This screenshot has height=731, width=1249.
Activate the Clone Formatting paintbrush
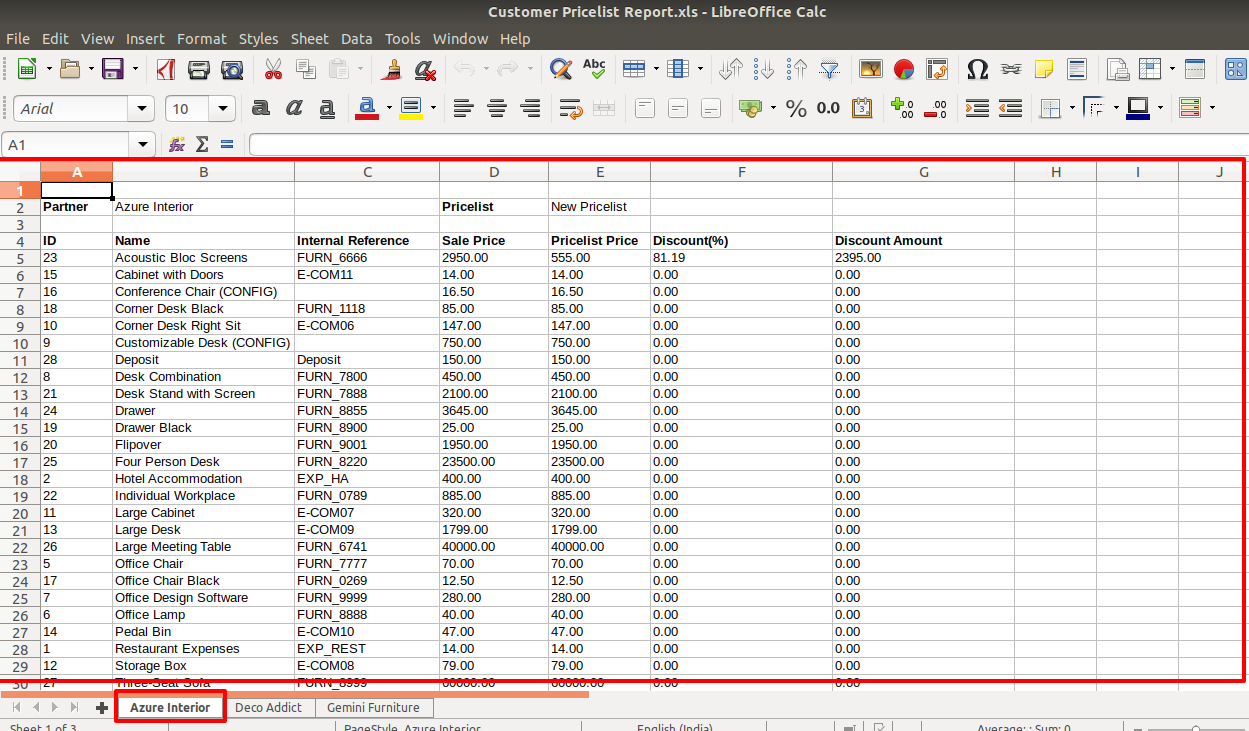[x=392, y=69]
